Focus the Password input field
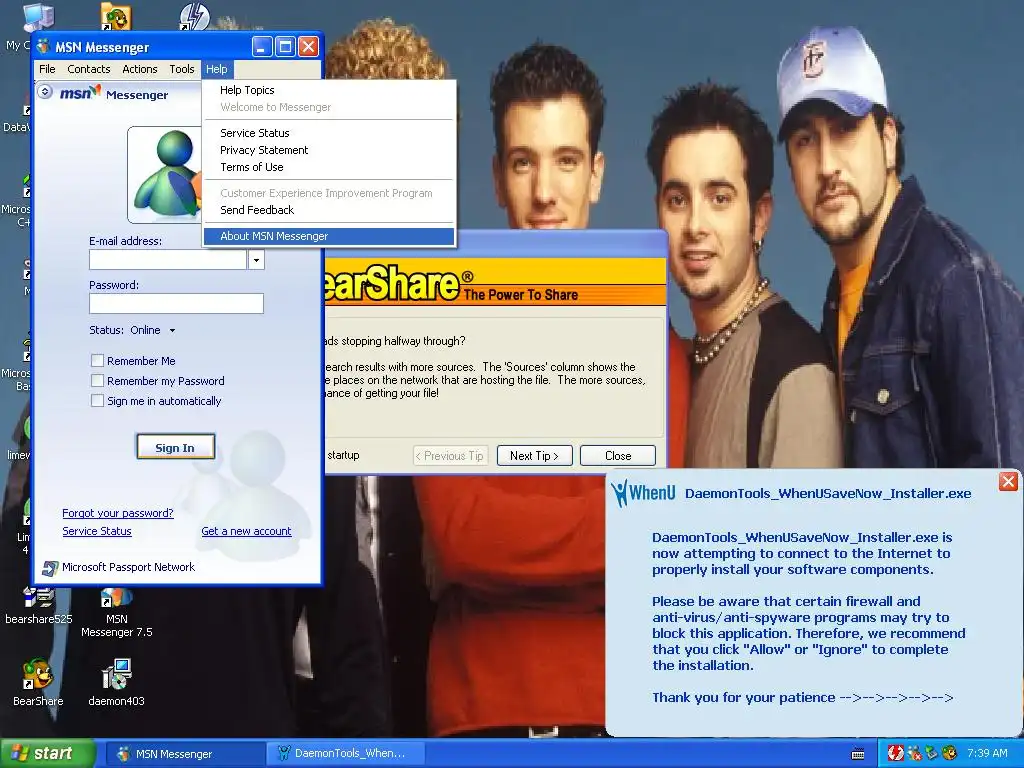 tap(176, 303)
